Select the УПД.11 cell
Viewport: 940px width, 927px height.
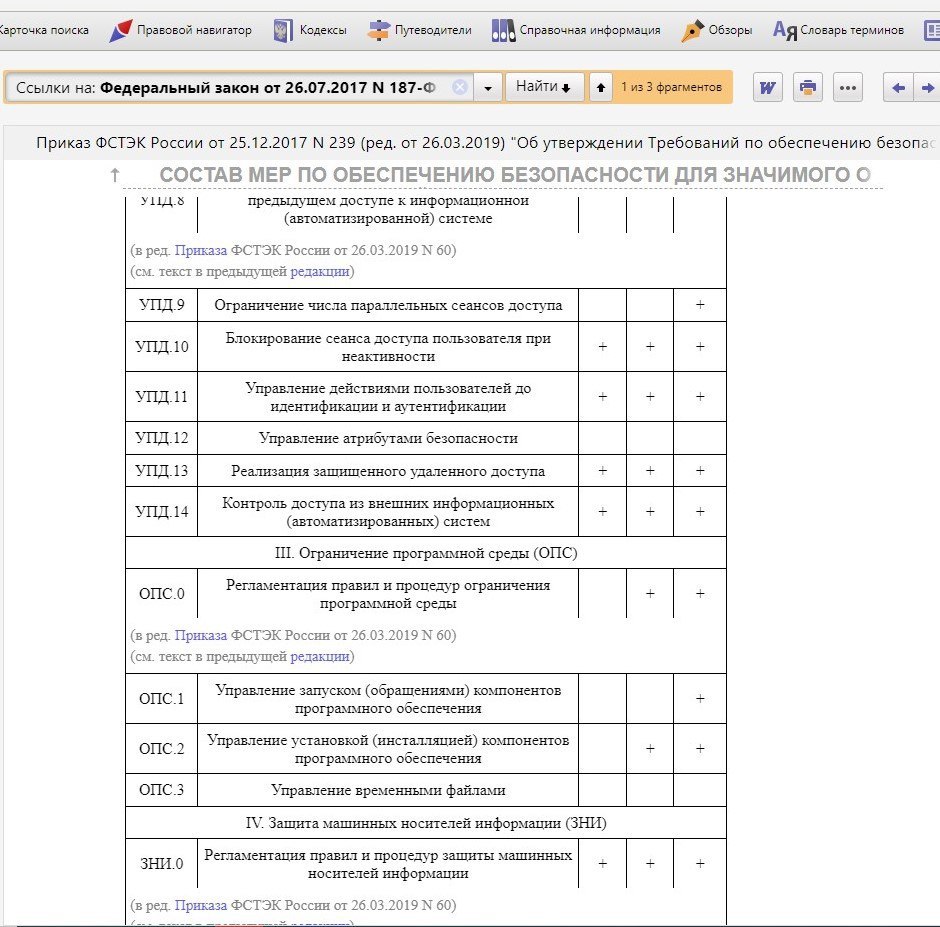162,396
